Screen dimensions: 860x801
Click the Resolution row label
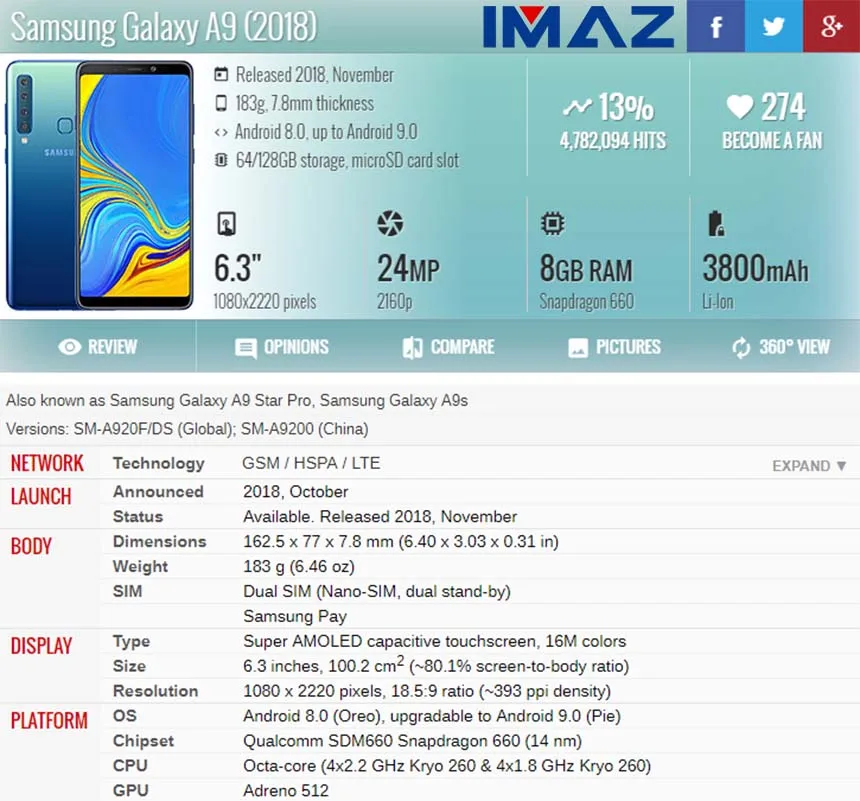click(x=155, y=691)
